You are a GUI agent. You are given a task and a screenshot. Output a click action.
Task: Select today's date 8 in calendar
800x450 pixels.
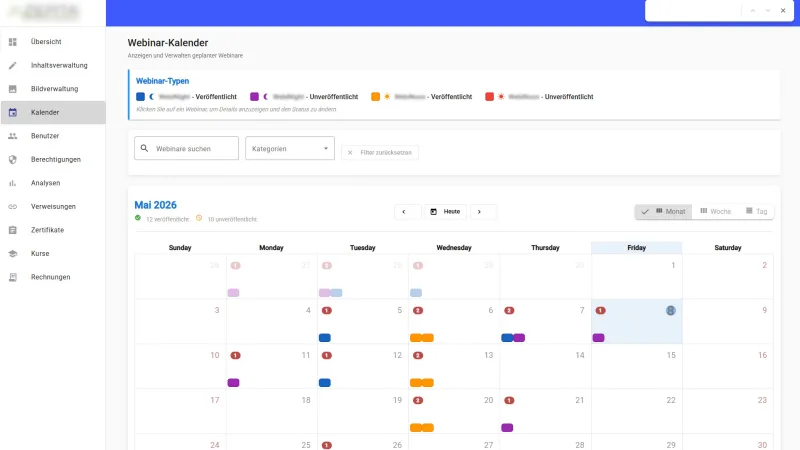670,310
